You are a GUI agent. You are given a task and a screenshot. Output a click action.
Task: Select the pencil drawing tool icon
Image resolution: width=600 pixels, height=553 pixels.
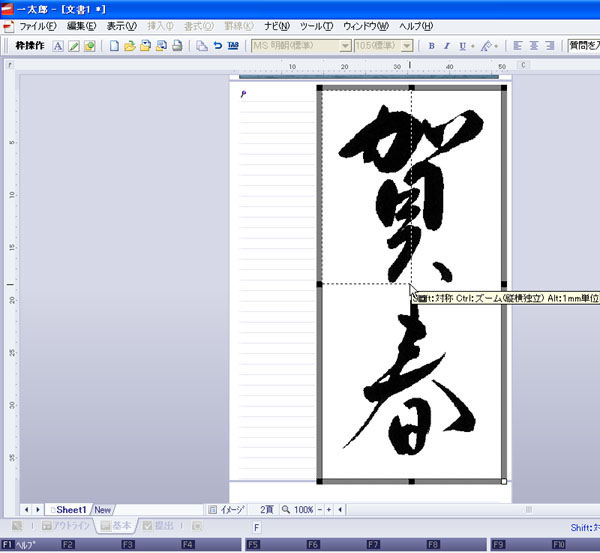coord(74,46)
